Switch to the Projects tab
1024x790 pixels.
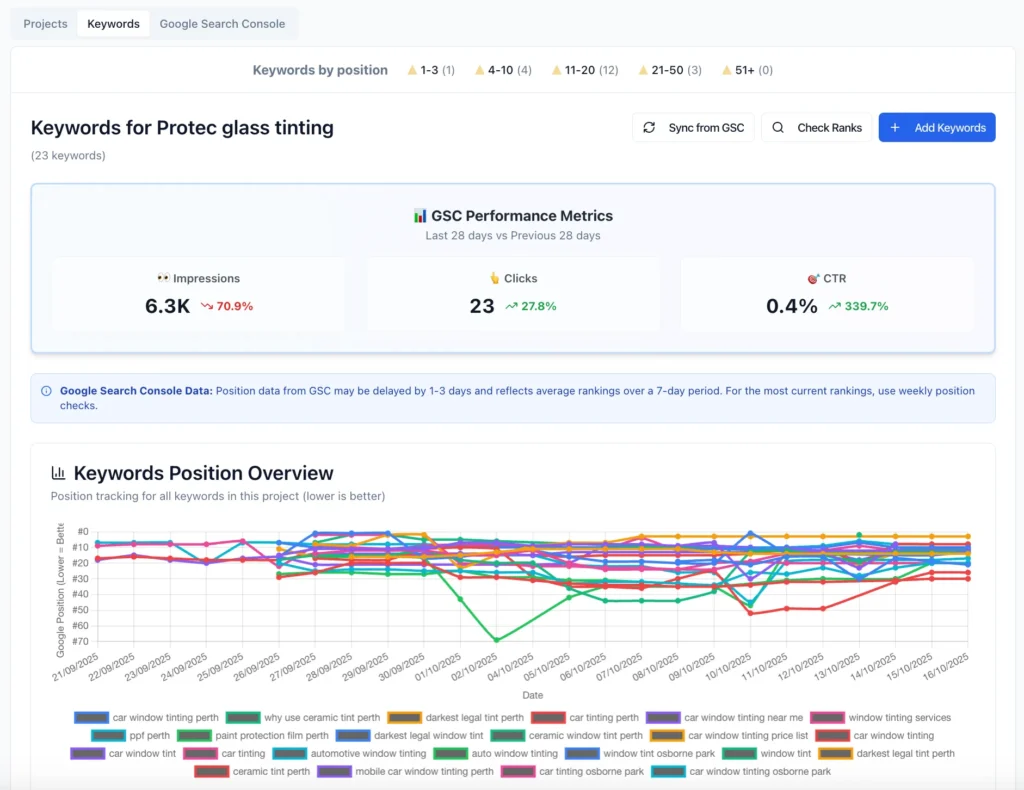click(44, 23)
